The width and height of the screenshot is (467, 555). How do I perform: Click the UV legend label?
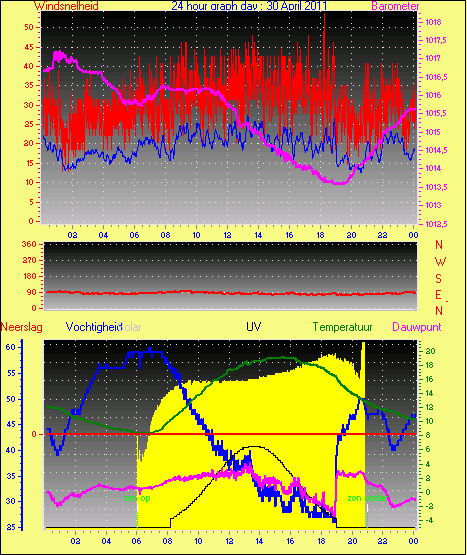pos(254,326)
